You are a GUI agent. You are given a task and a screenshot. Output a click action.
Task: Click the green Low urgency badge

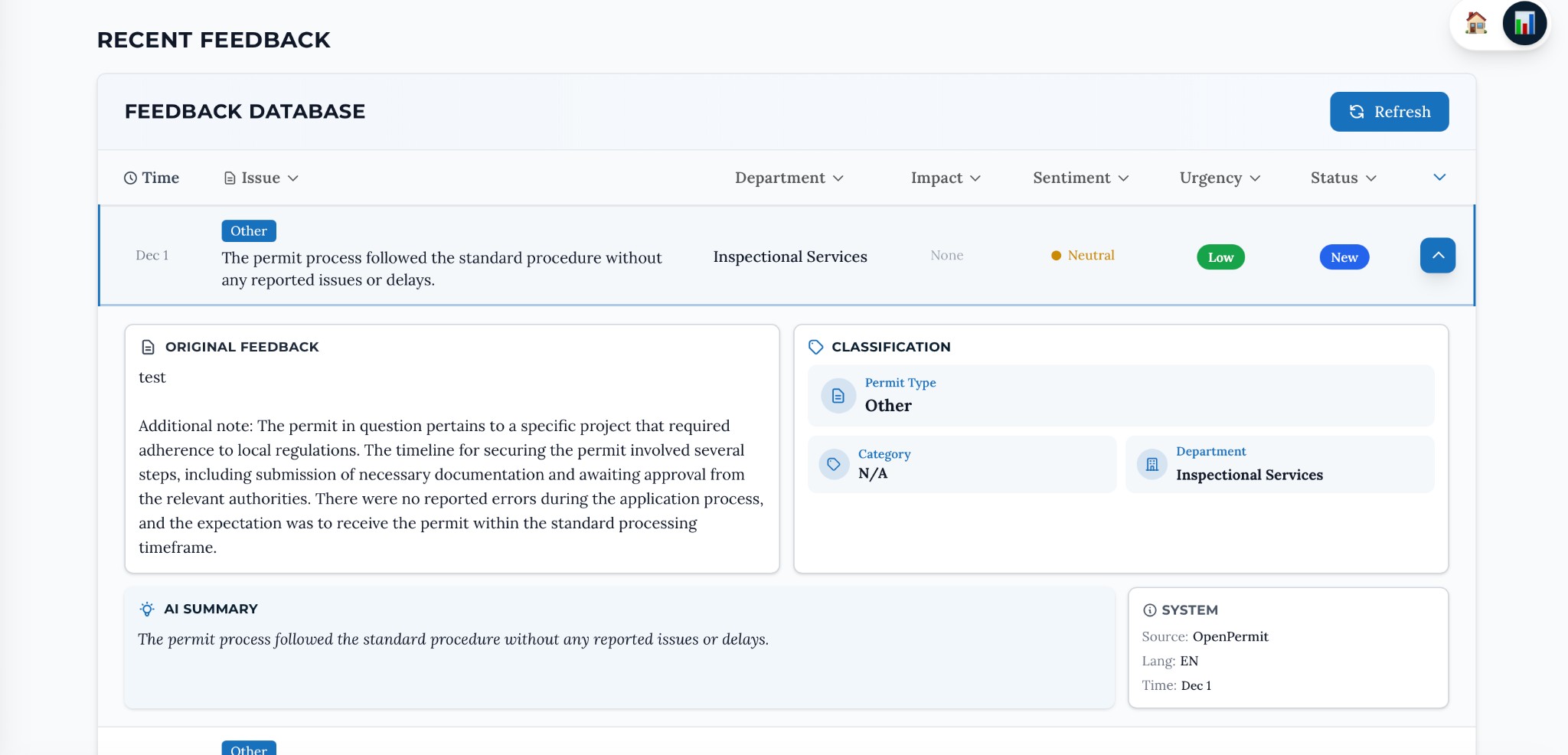1220,257
